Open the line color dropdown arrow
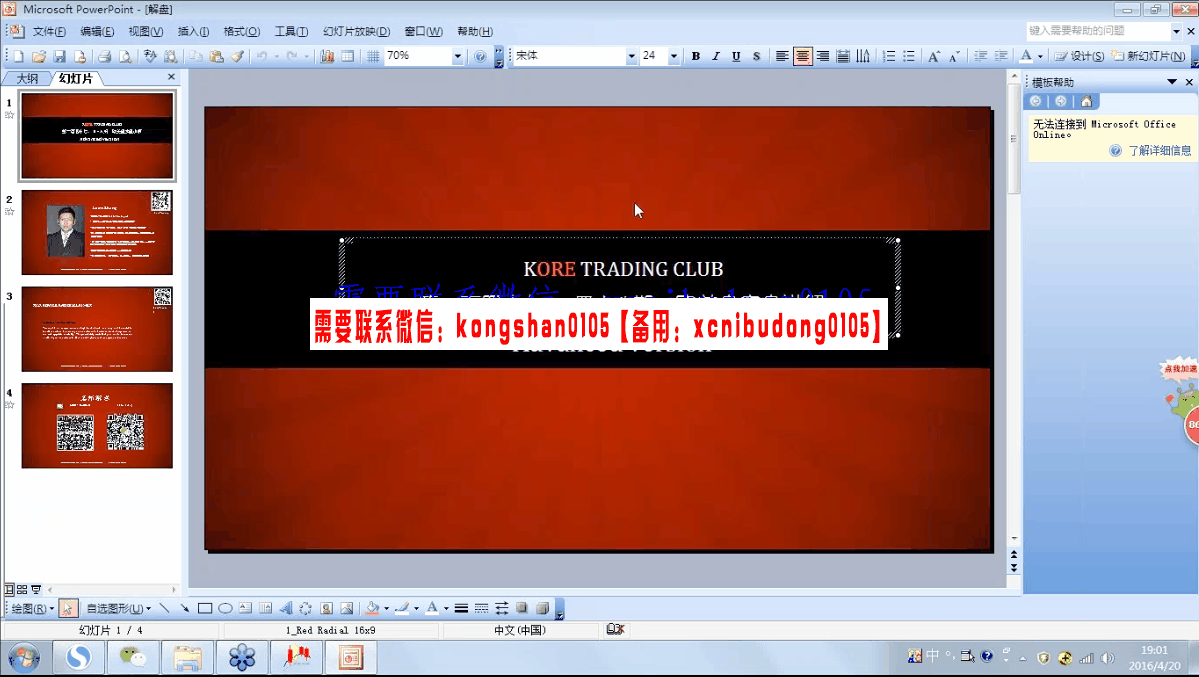This screenshot has width=1199, height=677. pos(416,608)
